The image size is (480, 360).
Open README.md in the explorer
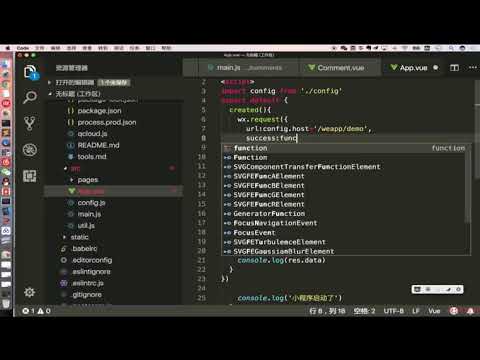coord(98,145)
